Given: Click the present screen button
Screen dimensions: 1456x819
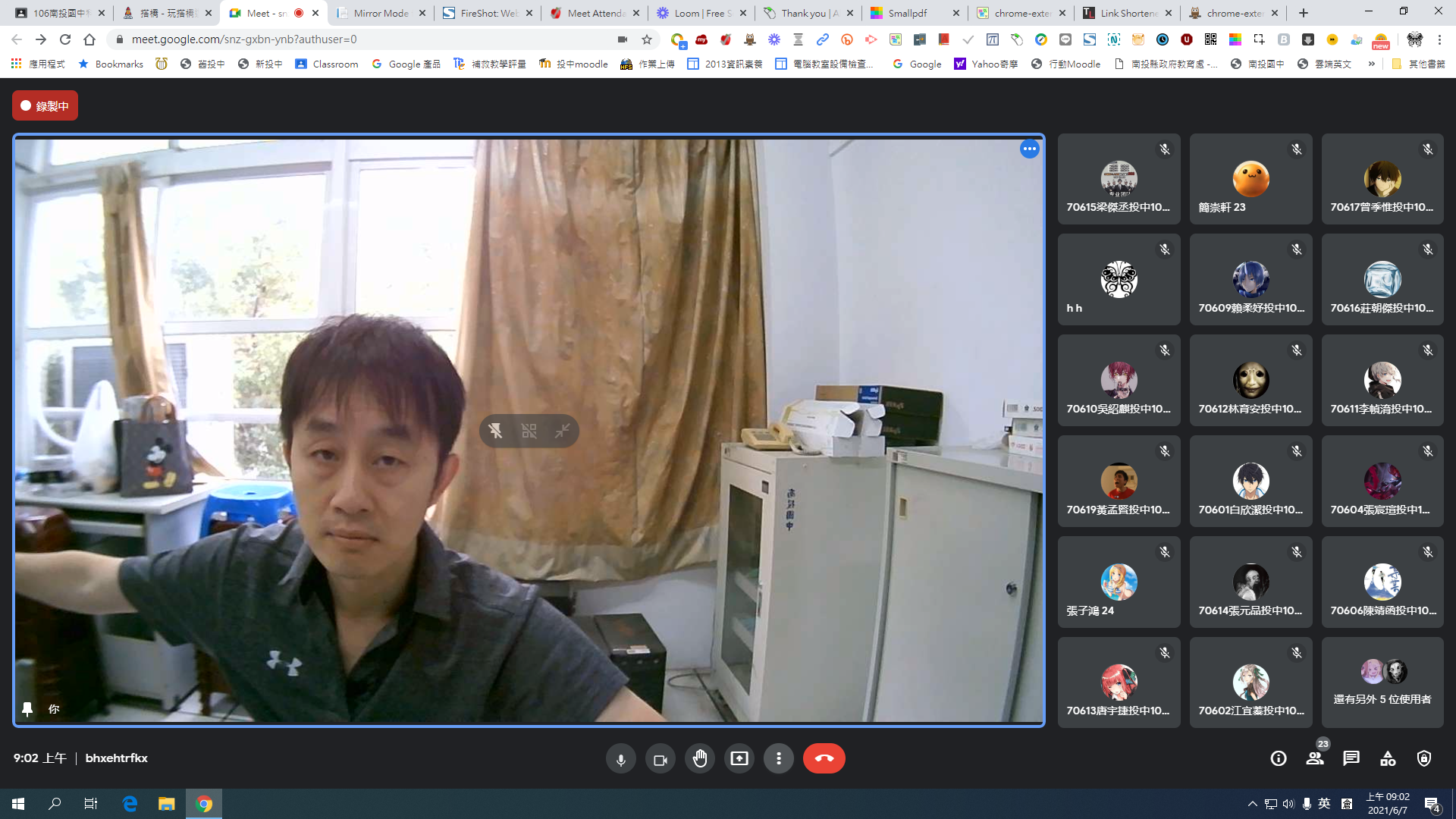Looking at the screenshot, I should (739, 758).
